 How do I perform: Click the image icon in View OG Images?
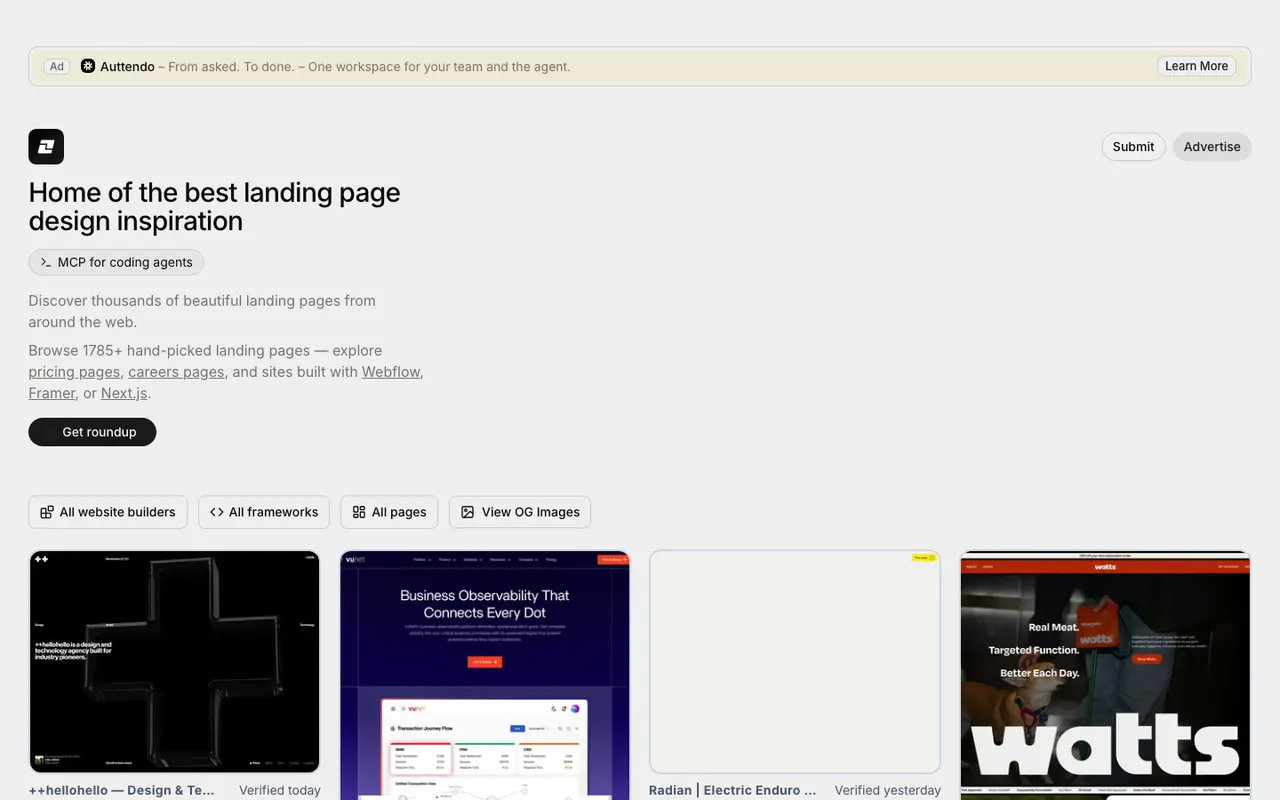point(467,512)
